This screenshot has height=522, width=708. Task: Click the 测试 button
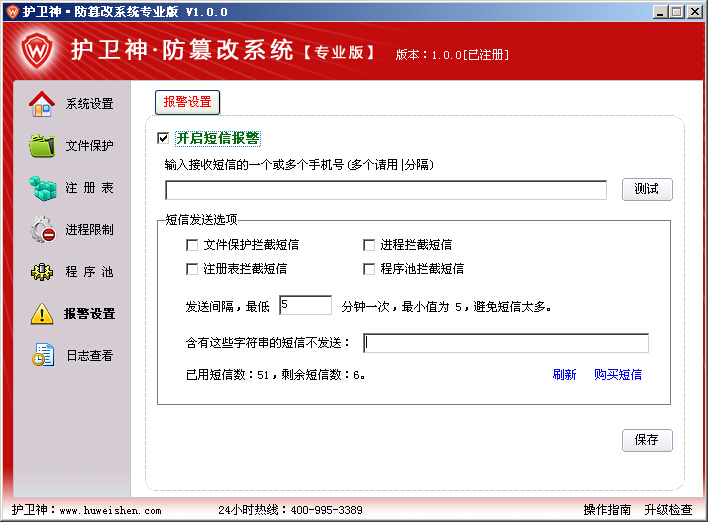pos(647,189)
